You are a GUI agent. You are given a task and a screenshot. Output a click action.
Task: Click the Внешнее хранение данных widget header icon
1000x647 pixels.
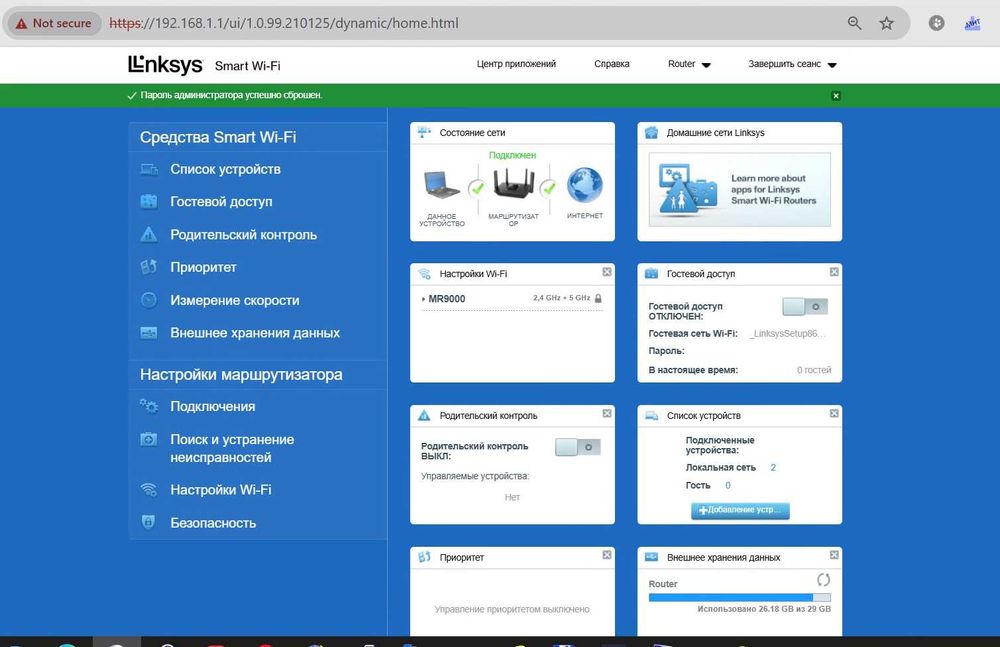651,557
